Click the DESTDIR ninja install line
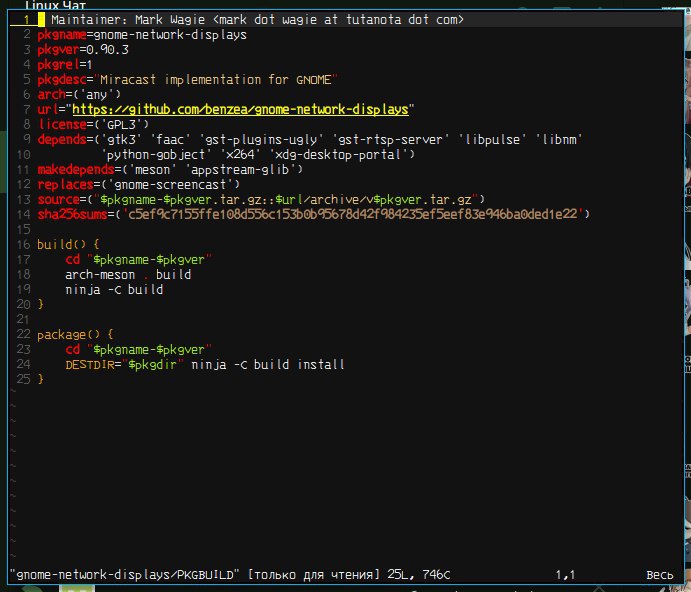This screenshot has height=592, width=691. point(205,365)
